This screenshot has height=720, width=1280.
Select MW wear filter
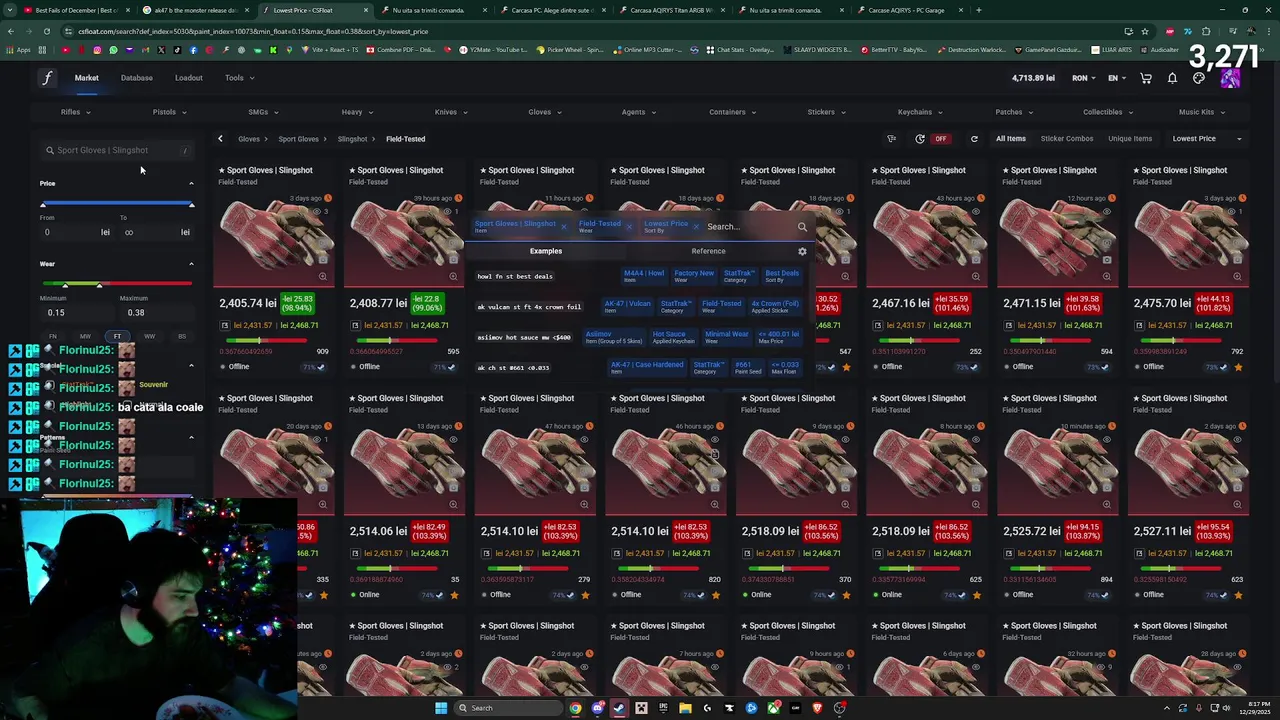85,336
